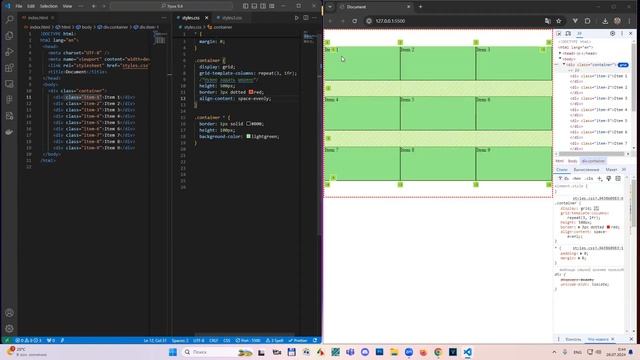Click the browser address bar URL
The height and width of the screenshot is (360, 640).
[x=390, y=21]
